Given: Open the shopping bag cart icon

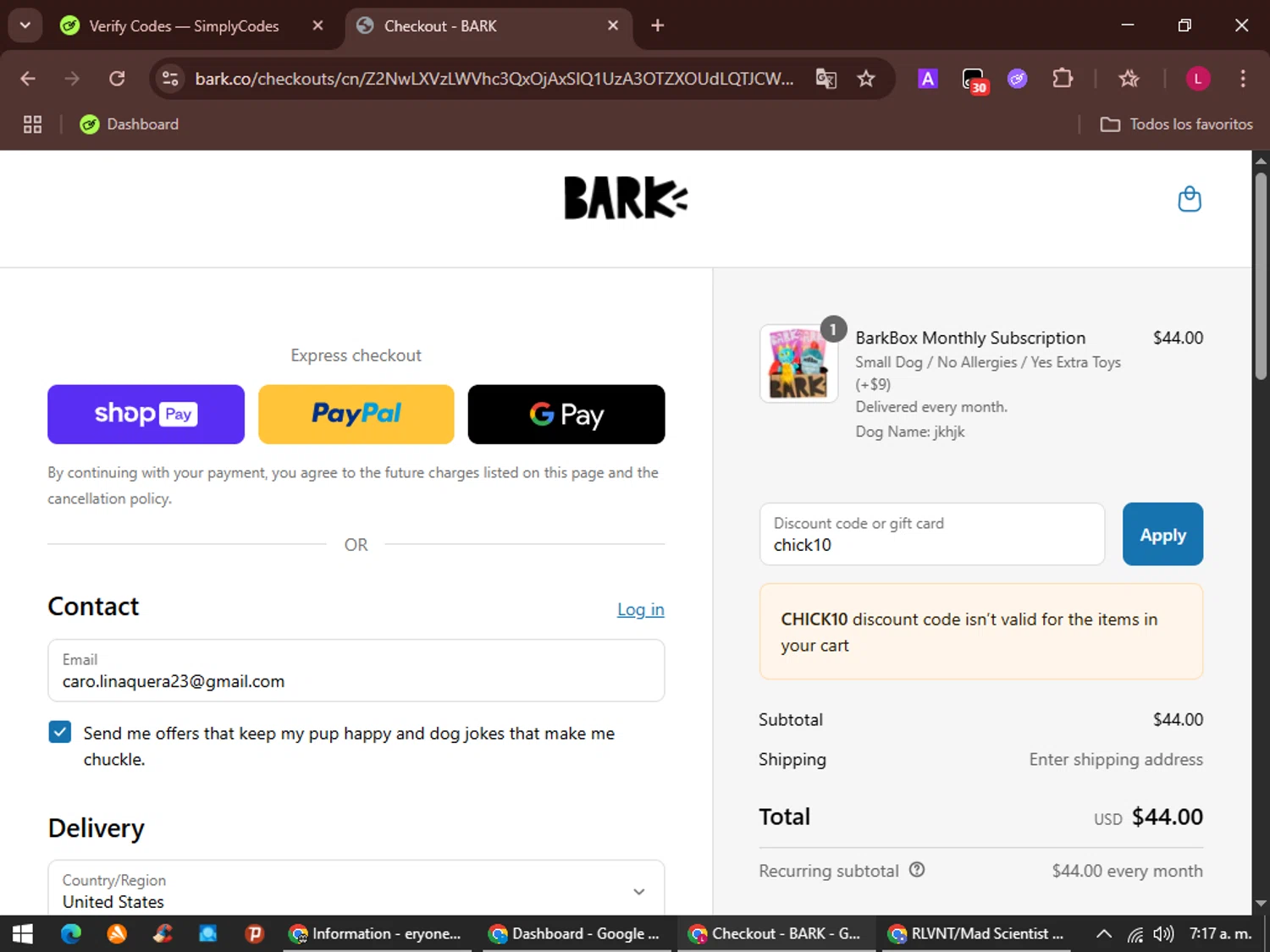Looking at the screenshot, I should (x=1190, y=199).
